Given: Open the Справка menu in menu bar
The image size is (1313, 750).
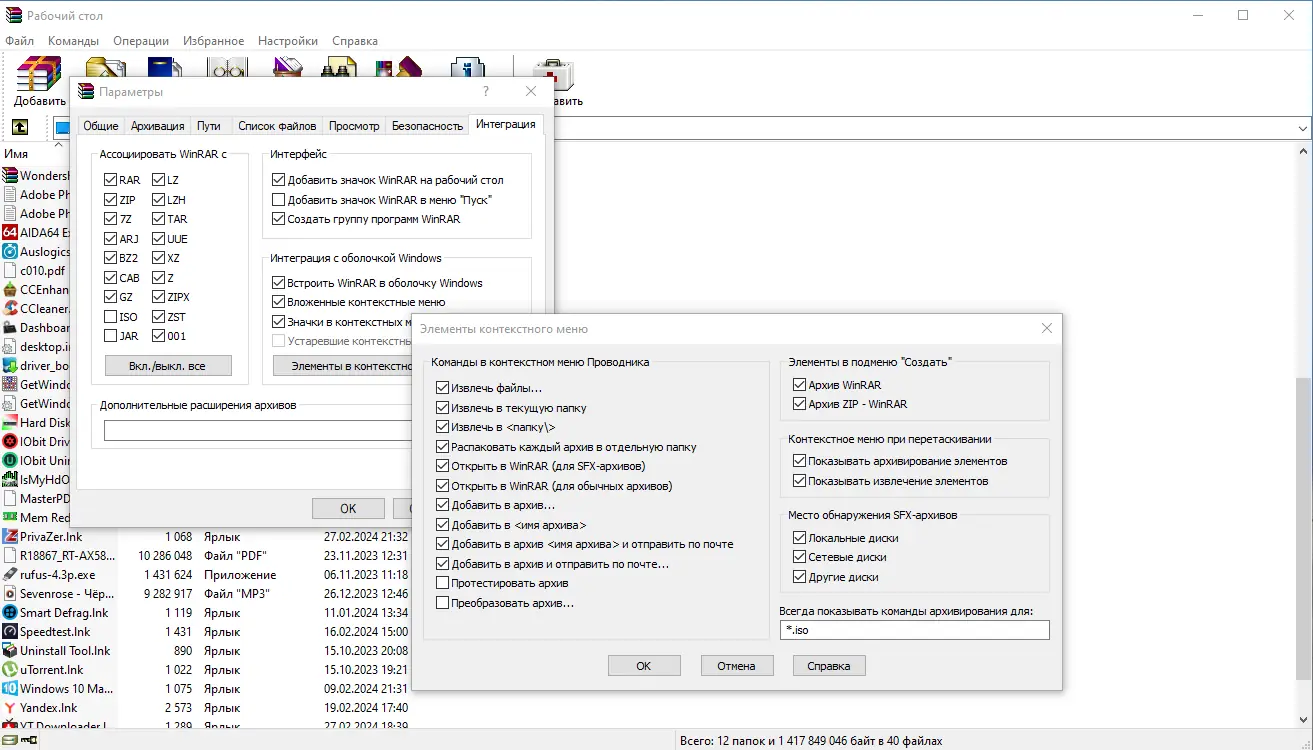Looking at the screenshot, I should pyautogui.click(x=355, y=41).
